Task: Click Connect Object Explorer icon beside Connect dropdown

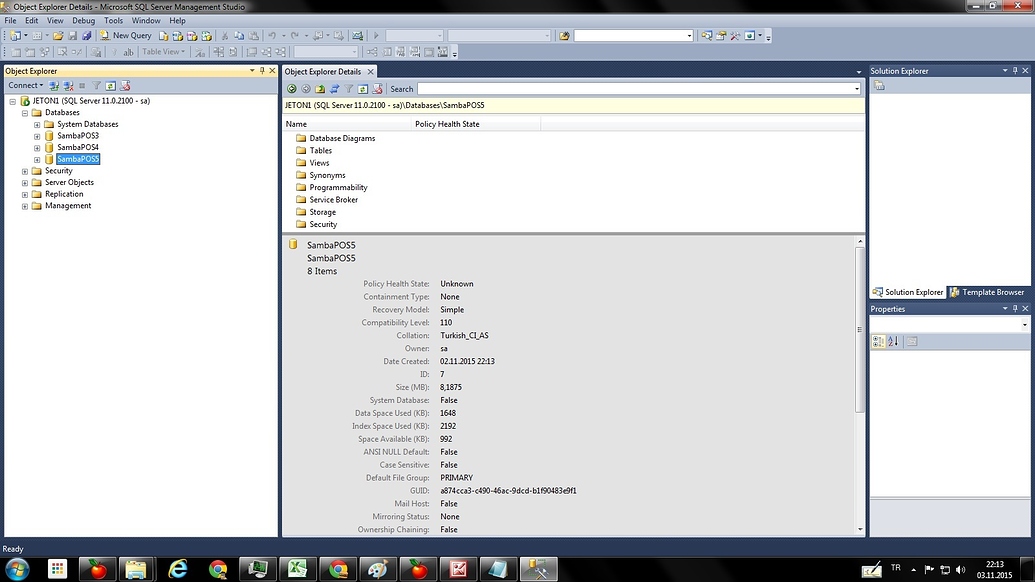Action: tap(55, 86)
